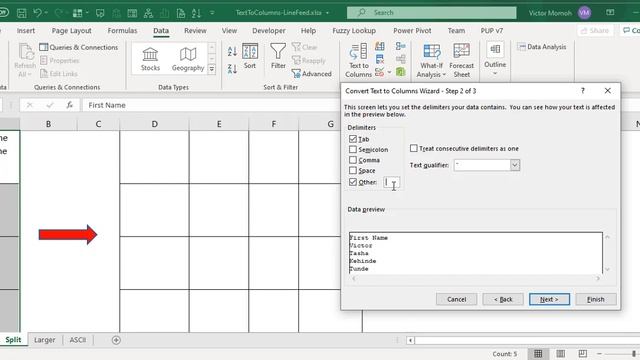Open Queries & Connections pane
The image size is (640, 360).
coord(79,47)
